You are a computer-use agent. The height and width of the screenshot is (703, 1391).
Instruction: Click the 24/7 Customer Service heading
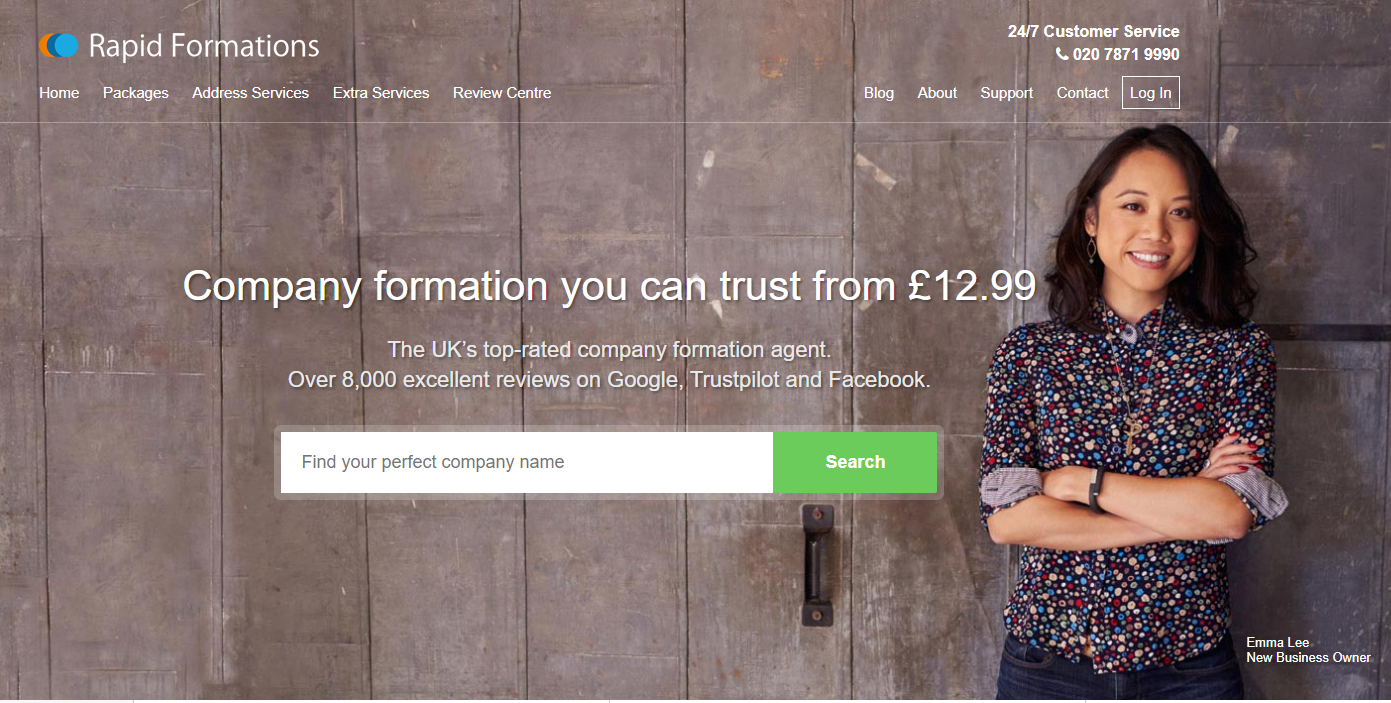(x=1093, y=32)
